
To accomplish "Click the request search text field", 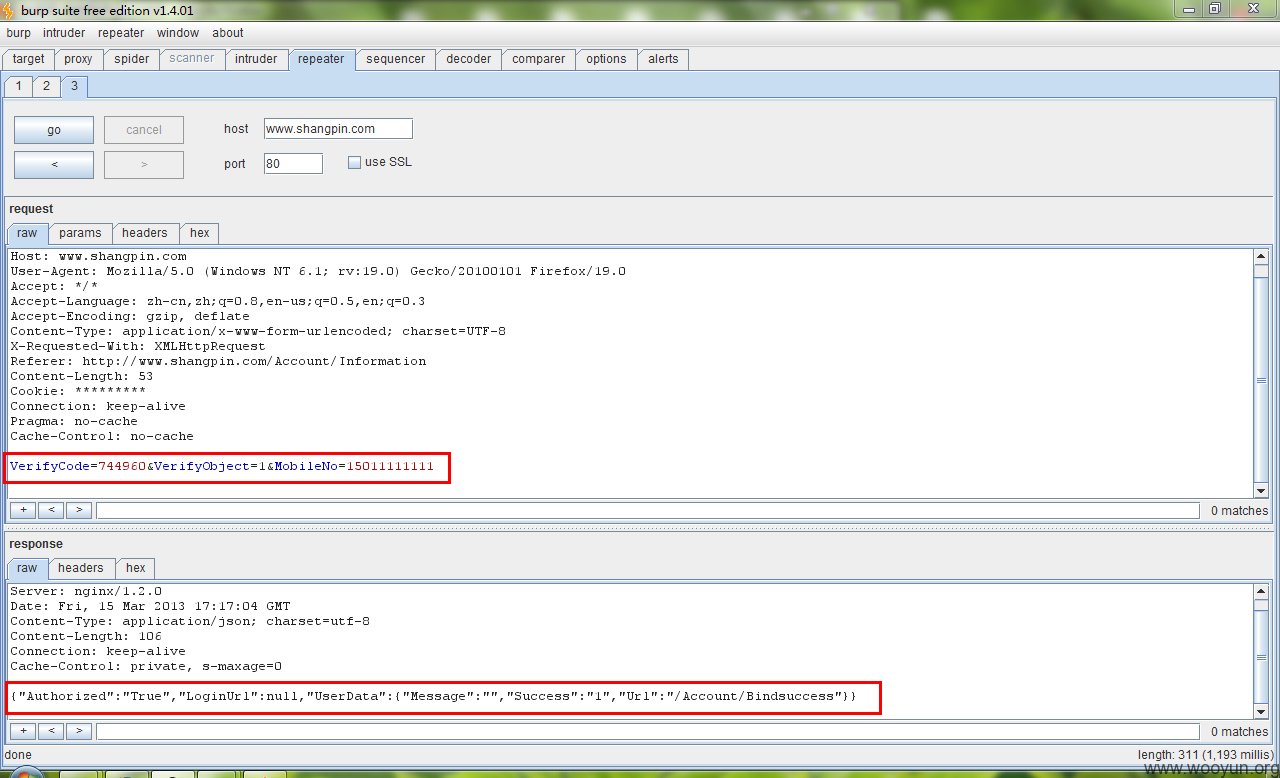I will click(648, 510).
